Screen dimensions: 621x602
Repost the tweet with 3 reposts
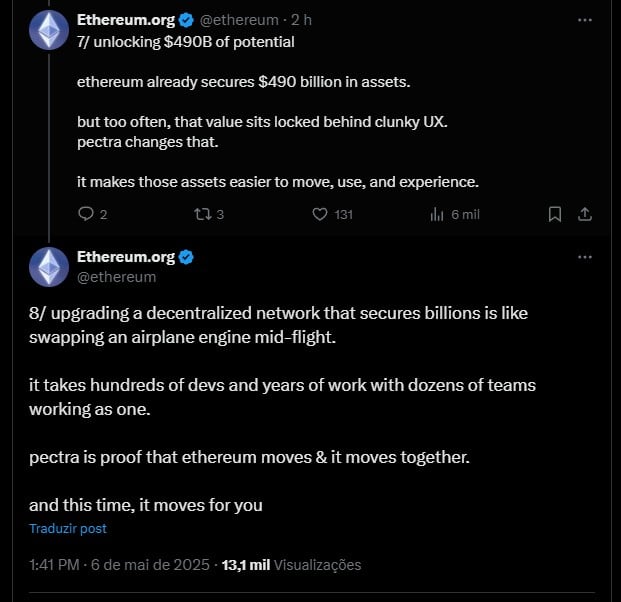point(209,214)
